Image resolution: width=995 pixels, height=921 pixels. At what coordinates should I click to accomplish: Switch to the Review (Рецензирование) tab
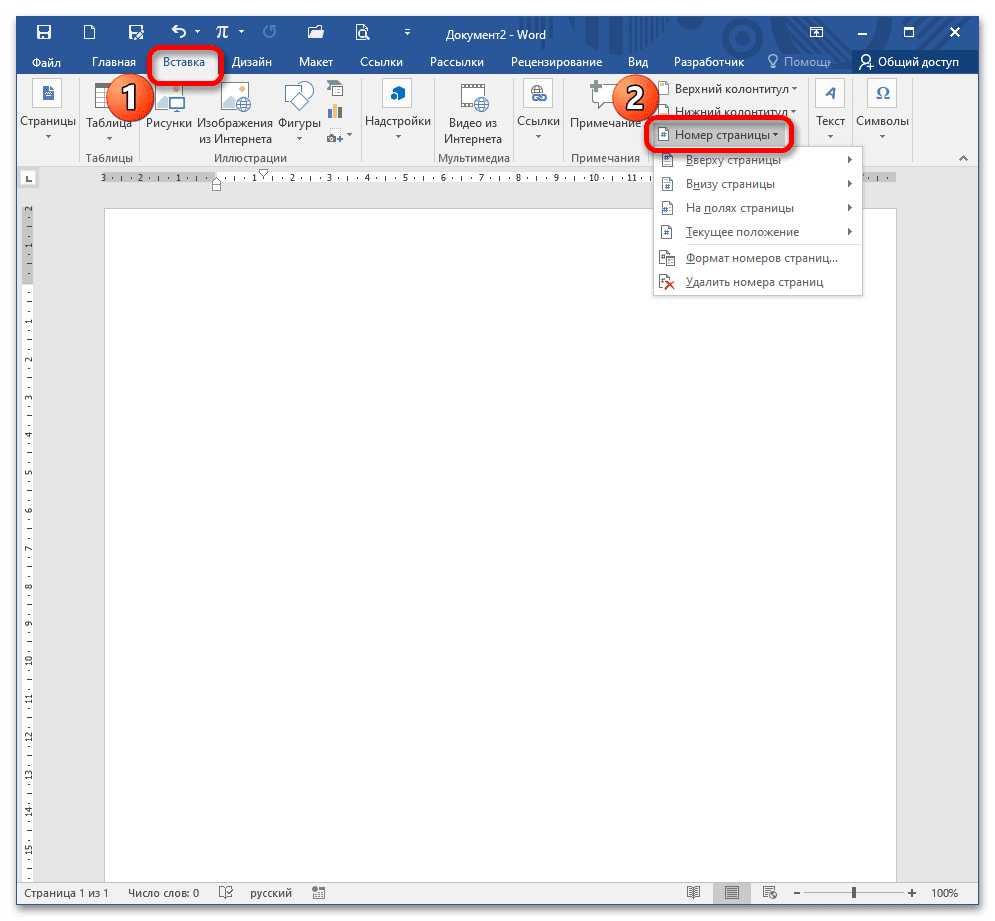point(557,62)
